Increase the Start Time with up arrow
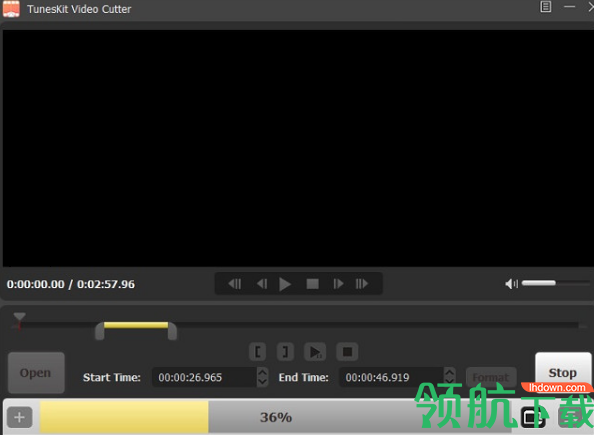 tap(263, 373)
